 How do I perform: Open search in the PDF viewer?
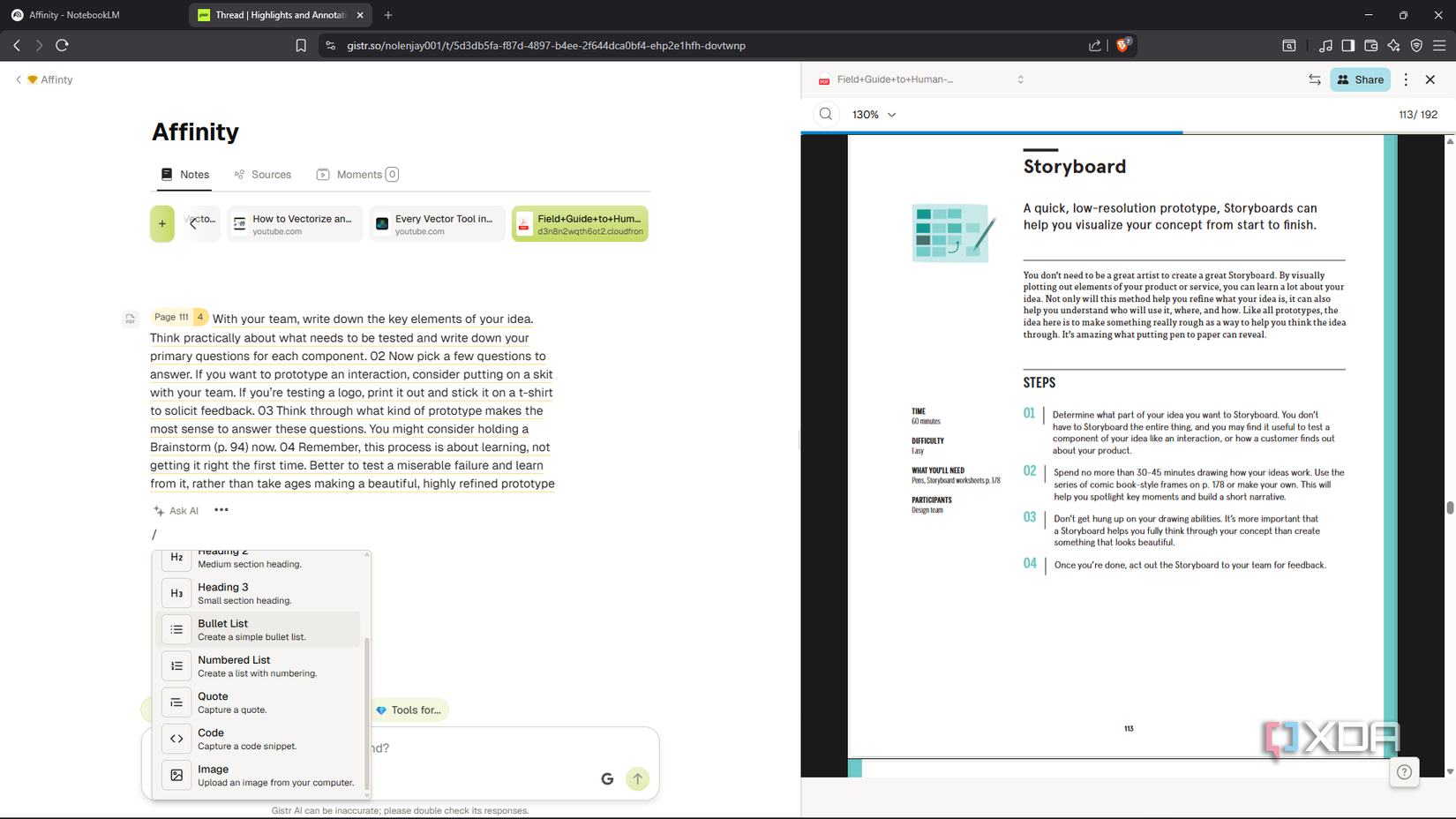click(x=825, y=114)
